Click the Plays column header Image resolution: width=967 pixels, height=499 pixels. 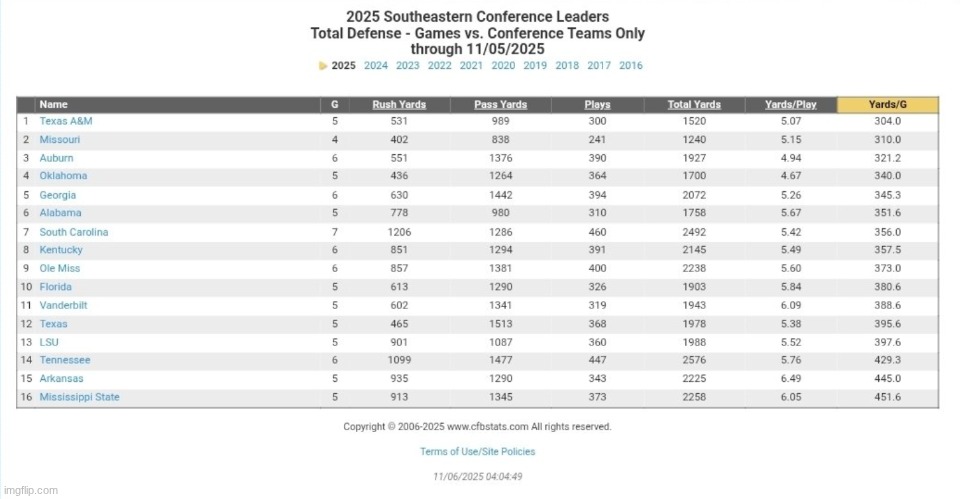click(x=597, y=104)
